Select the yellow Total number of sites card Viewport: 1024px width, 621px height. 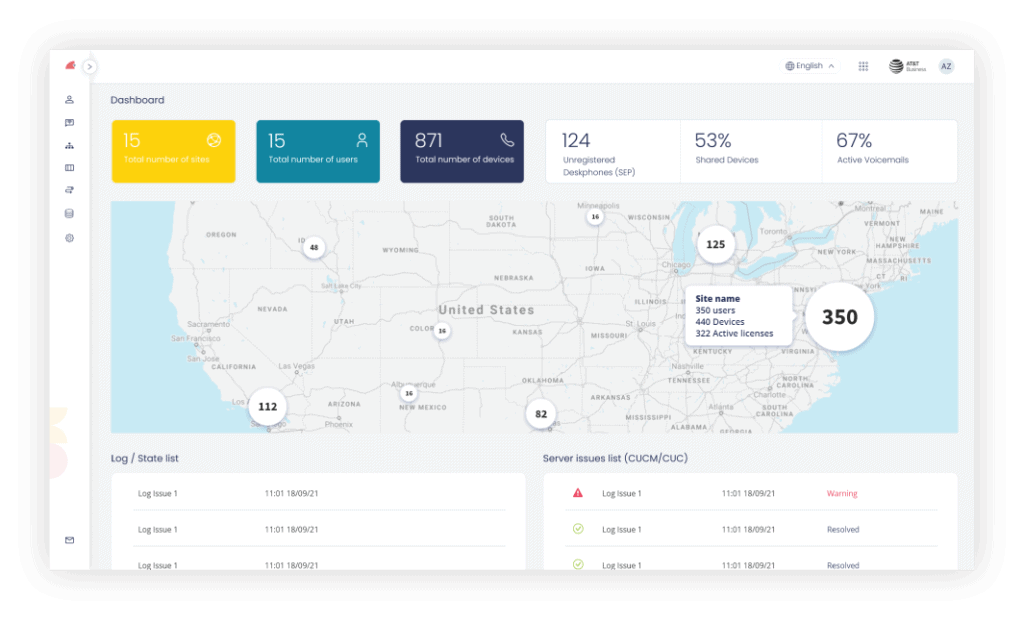[173, 151]
